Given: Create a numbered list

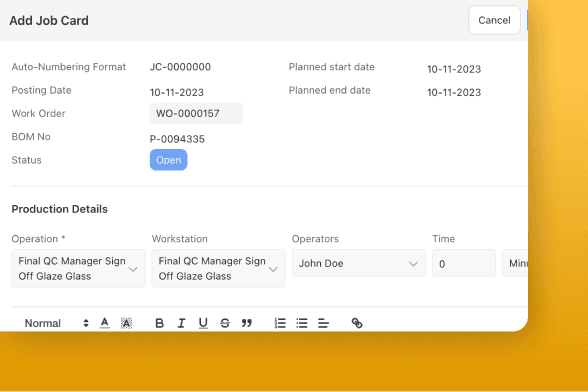Looking at the screenshot, I should [280, 323].
